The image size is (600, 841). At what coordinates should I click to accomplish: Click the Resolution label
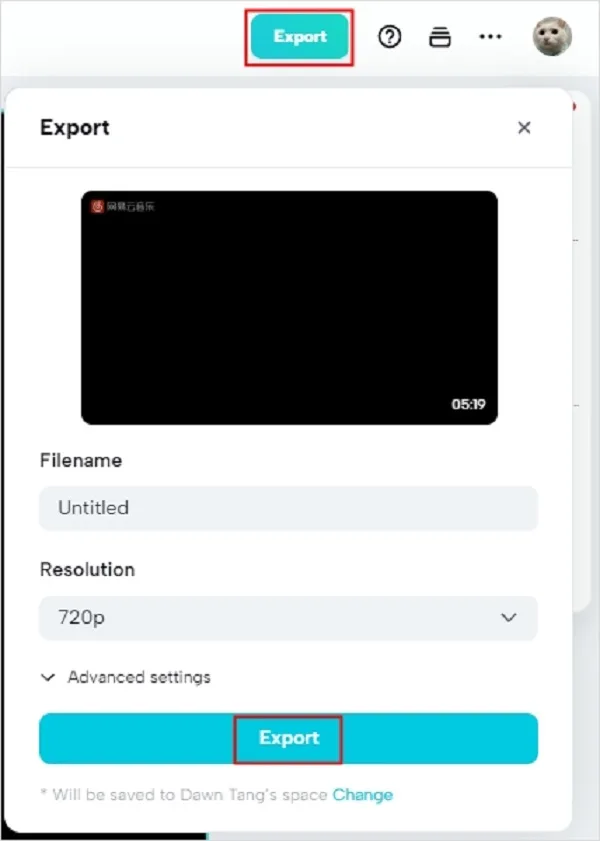pyautogui.click(x=87, y=570)
